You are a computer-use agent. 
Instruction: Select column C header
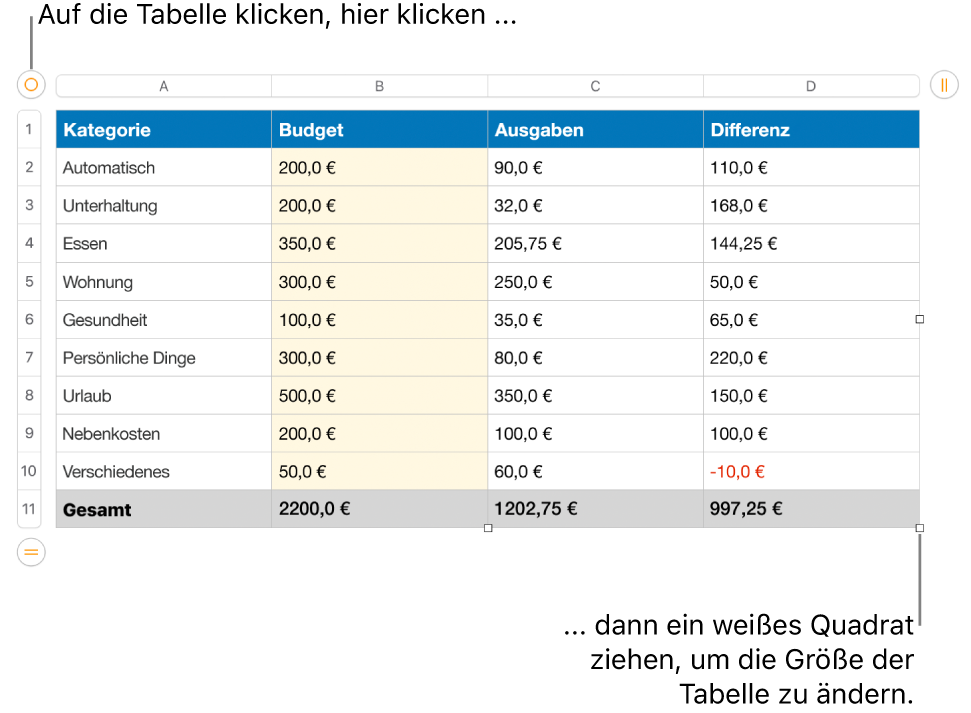(x=595, y=86)
